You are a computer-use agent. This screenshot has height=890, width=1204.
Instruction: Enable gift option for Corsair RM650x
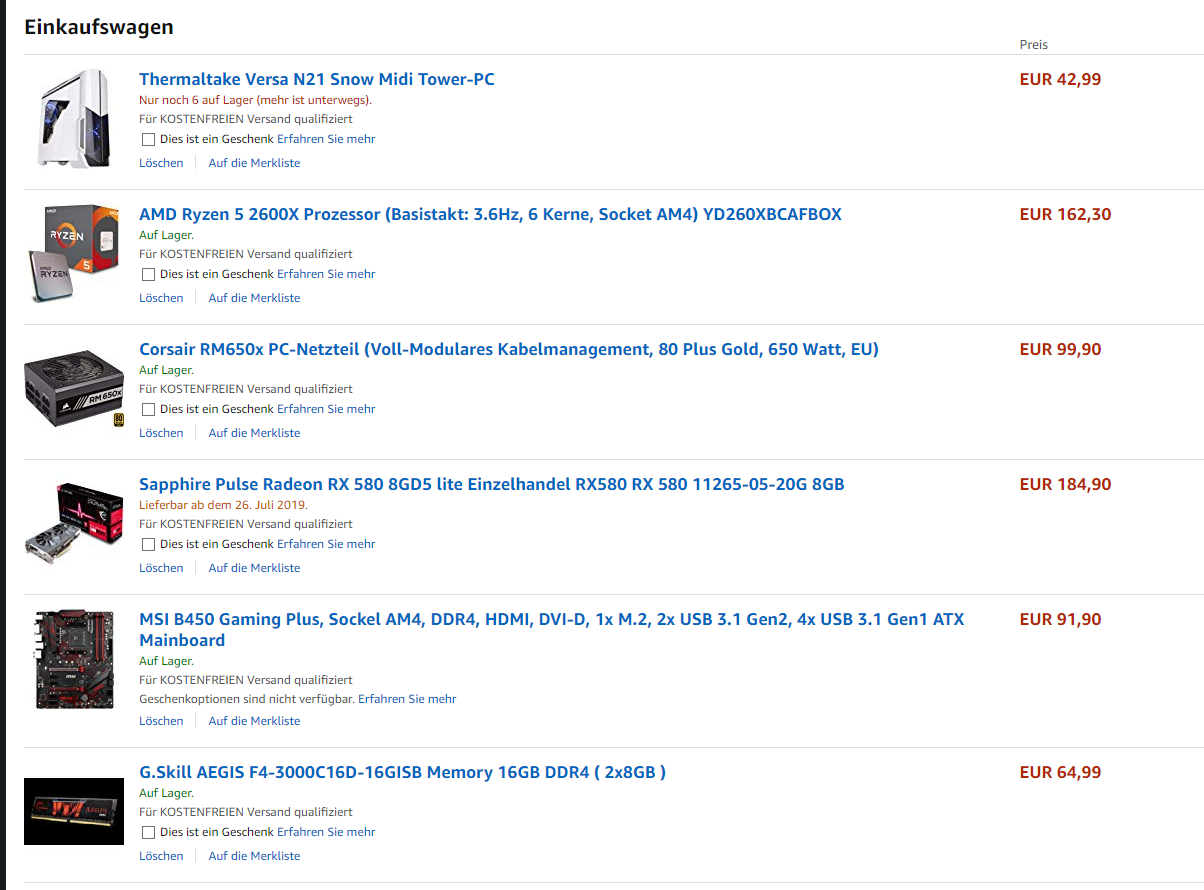[x=148, y=409]
